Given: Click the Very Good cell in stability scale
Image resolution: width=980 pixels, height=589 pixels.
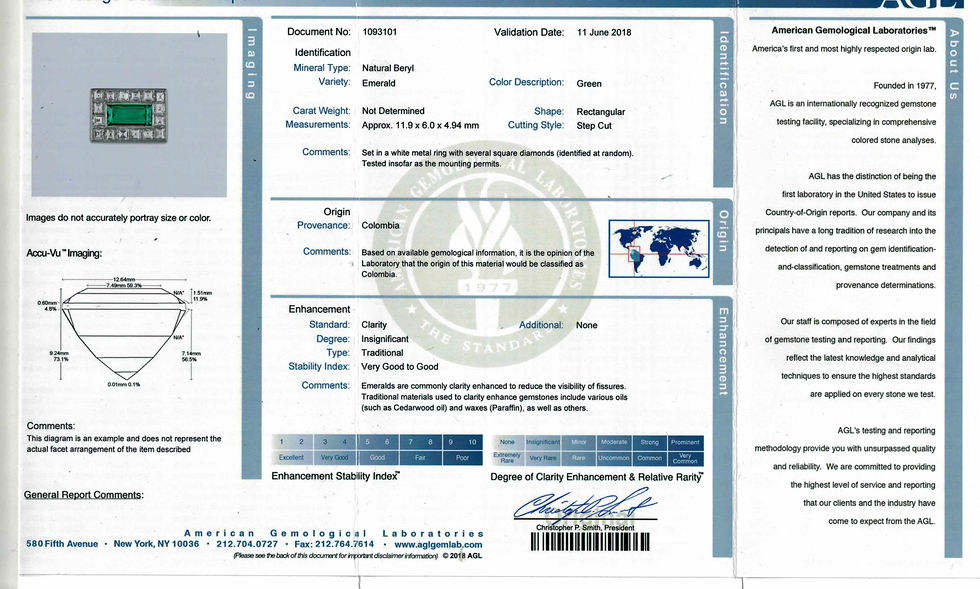Looking at the screenshot, I should [334, 458].
